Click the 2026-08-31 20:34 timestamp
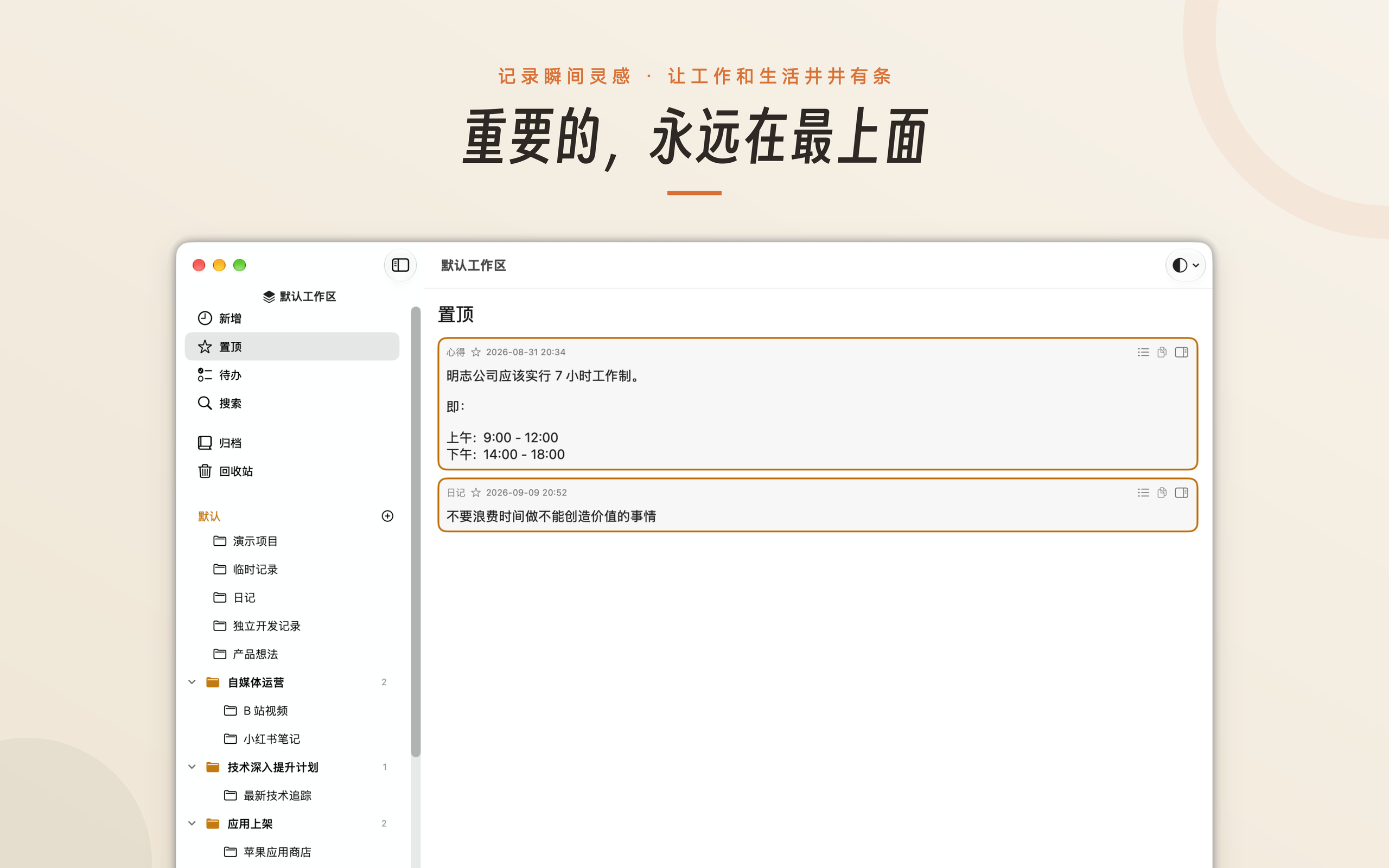The image size is (1389, 868). pos(526,352)
